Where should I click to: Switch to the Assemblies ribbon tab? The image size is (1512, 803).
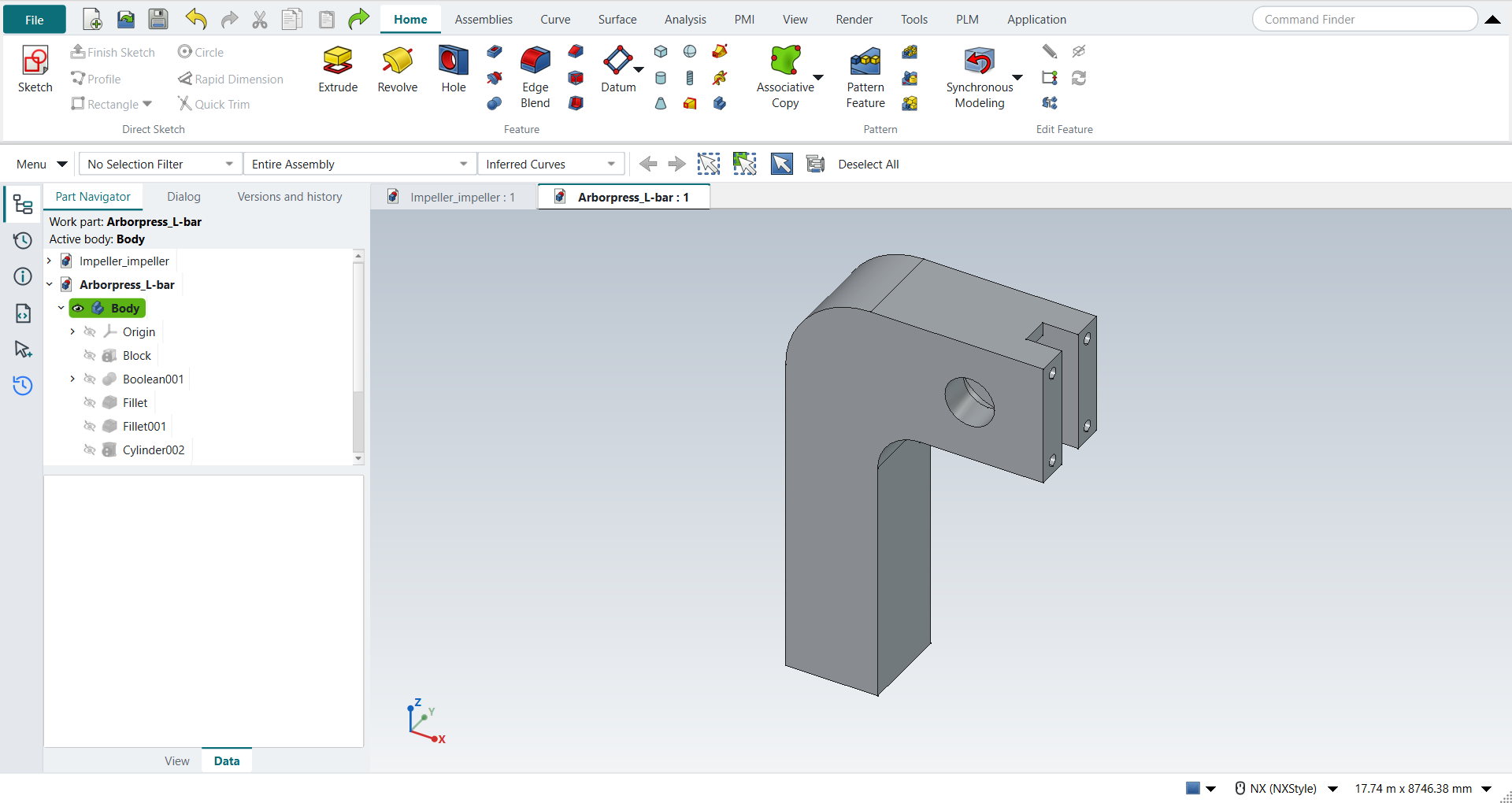484,20
